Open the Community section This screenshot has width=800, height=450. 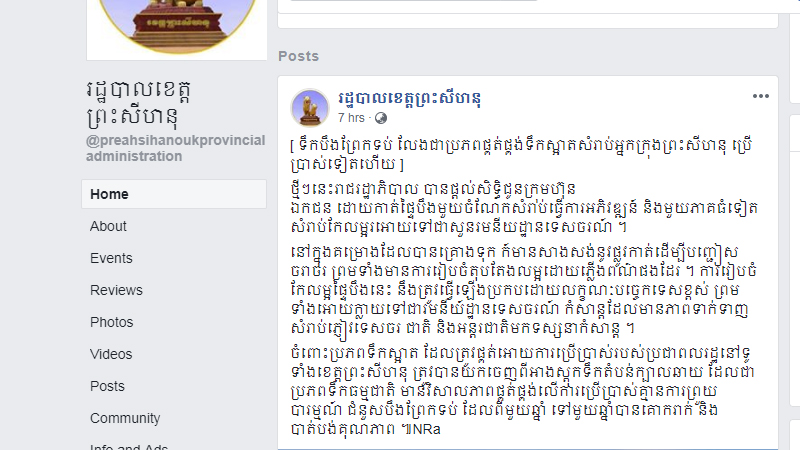click(125, 418)
